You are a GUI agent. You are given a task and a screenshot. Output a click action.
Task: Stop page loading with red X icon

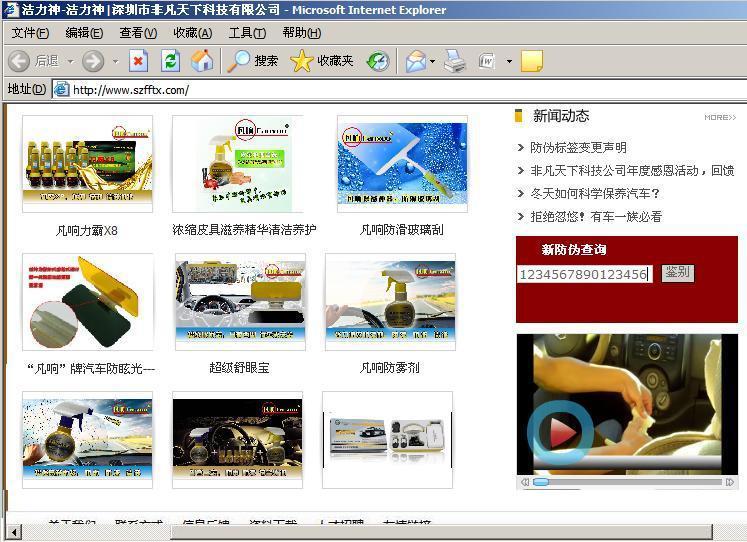[x=138, y=61]
